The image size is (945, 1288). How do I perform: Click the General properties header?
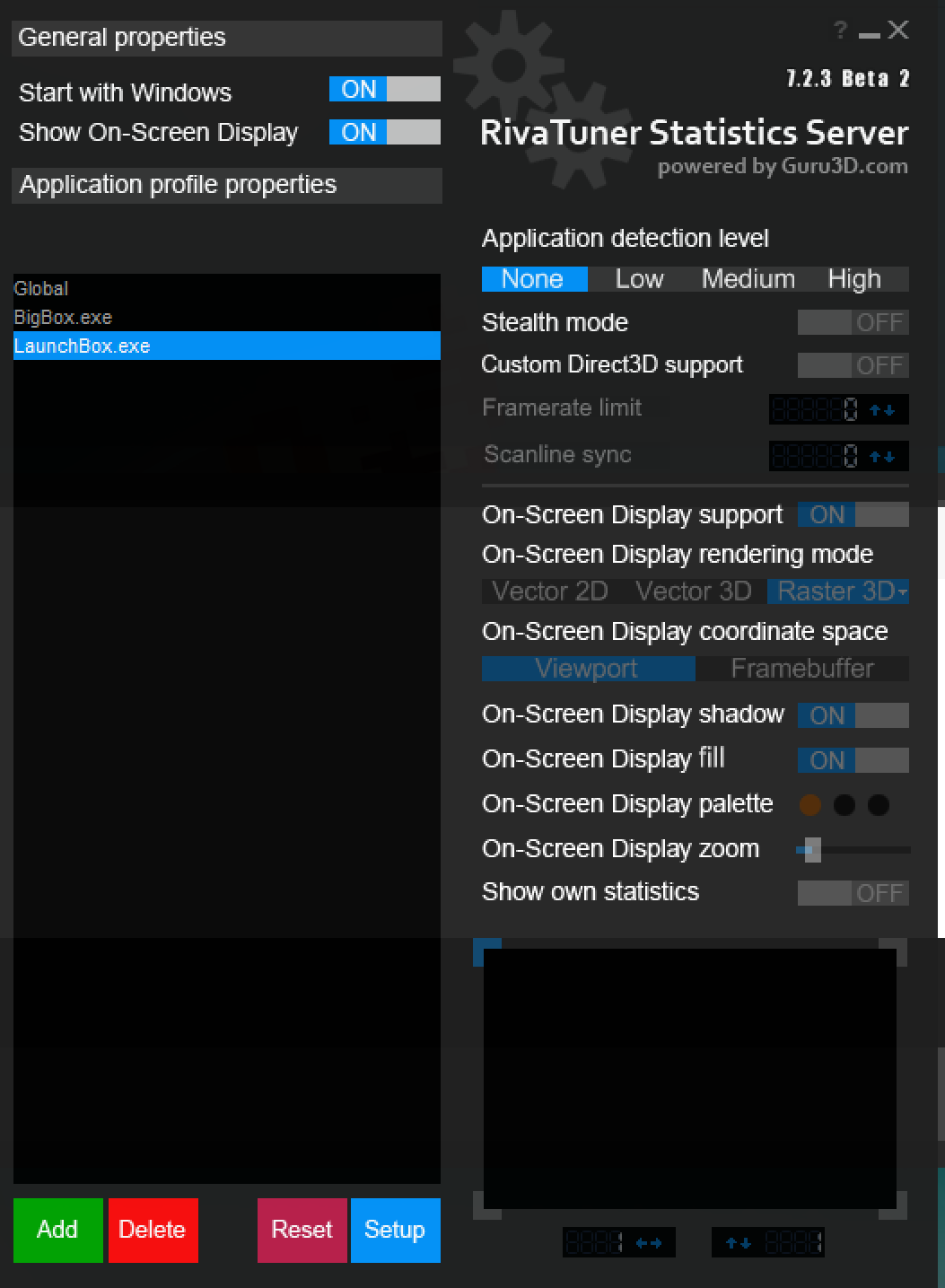click(x=227, y=39)
